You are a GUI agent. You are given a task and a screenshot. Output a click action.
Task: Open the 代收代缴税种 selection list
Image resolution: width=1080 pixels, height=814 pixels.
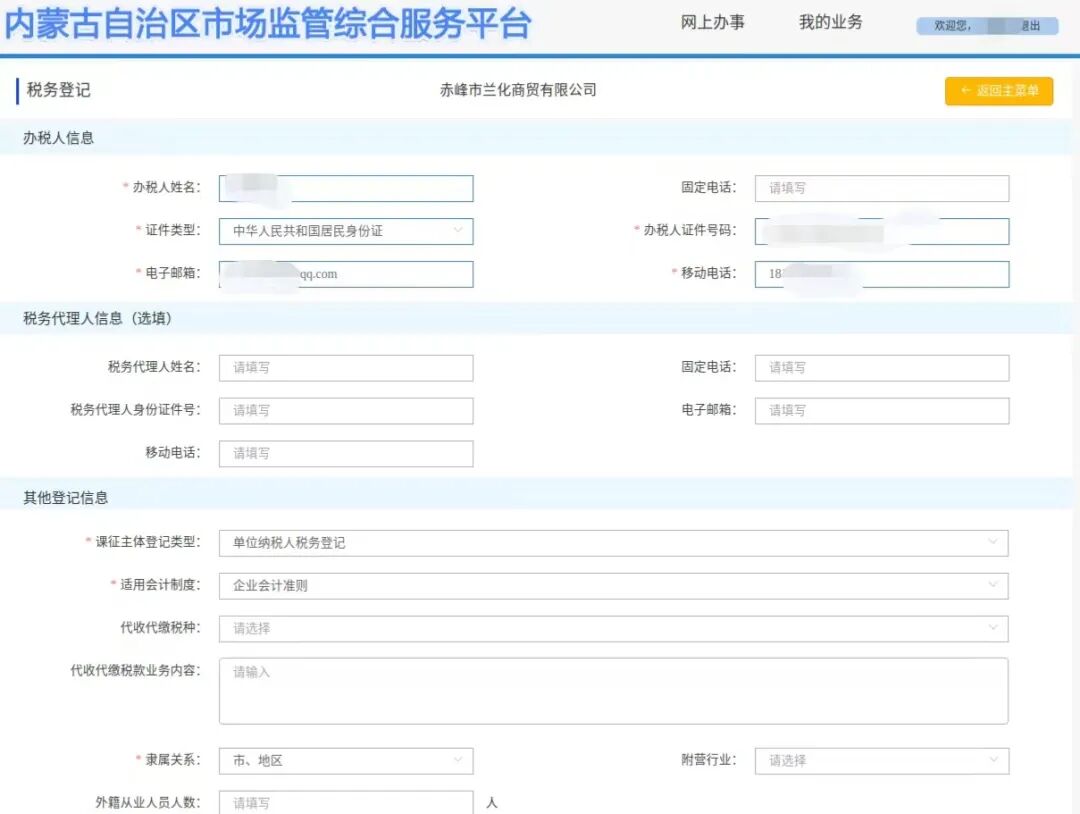click(x=615, y=629)
